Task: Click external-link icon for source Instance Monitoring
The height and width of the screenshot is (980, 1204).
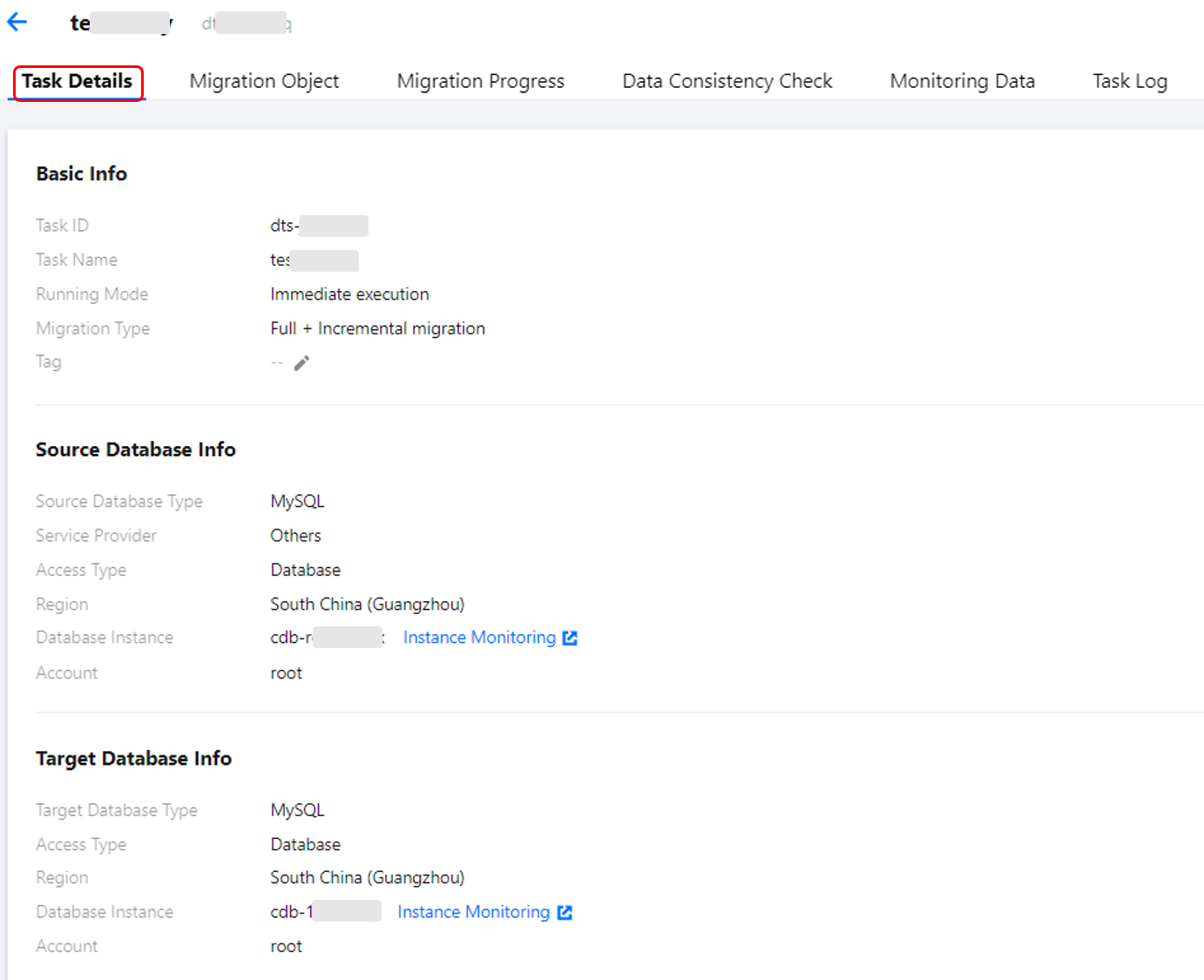Action: (x=570, y=639)
